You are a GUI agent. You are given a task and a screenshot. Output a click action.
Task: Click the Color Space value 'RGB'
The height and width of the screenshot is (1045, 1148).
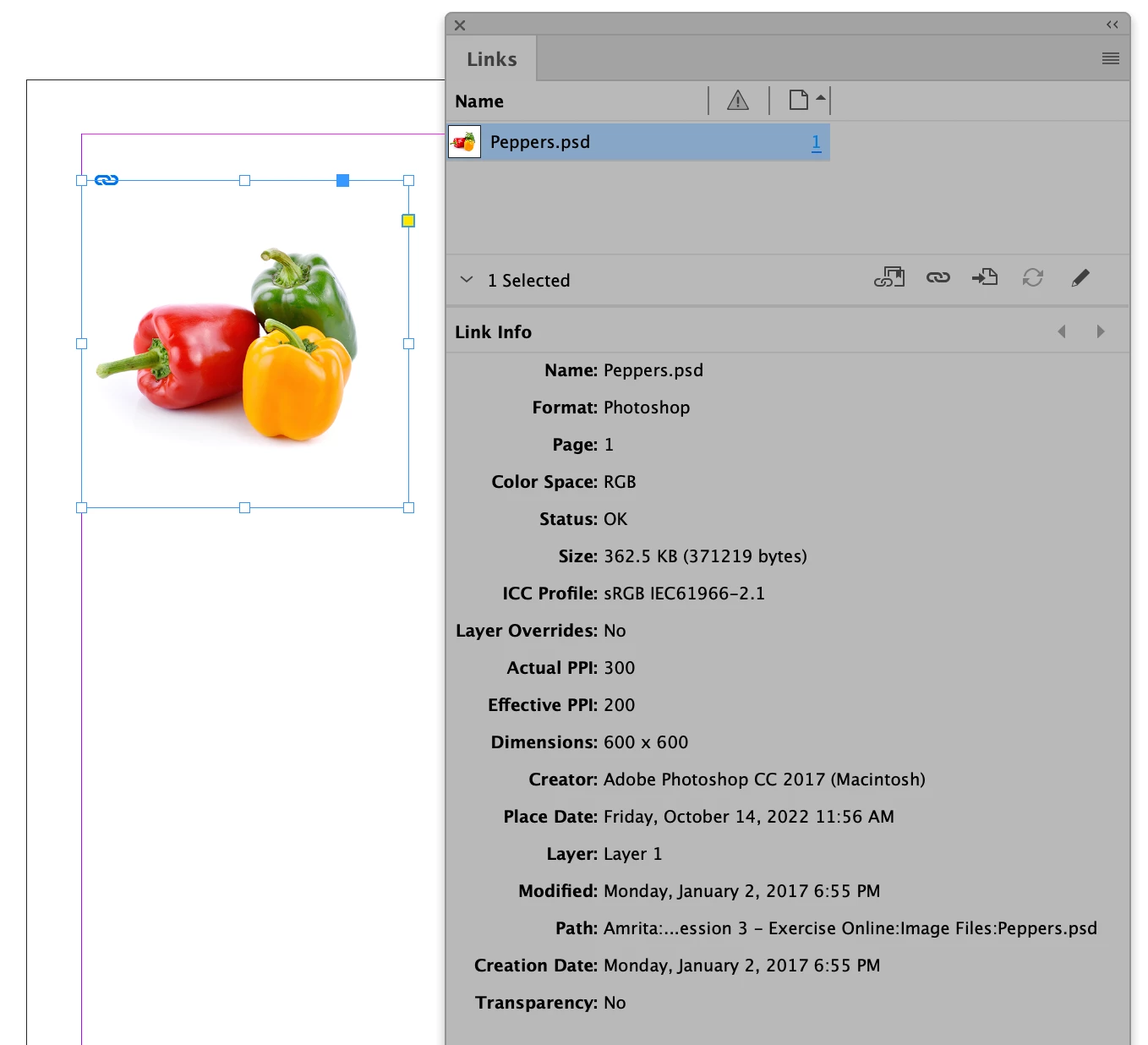(x=620, y=482)
